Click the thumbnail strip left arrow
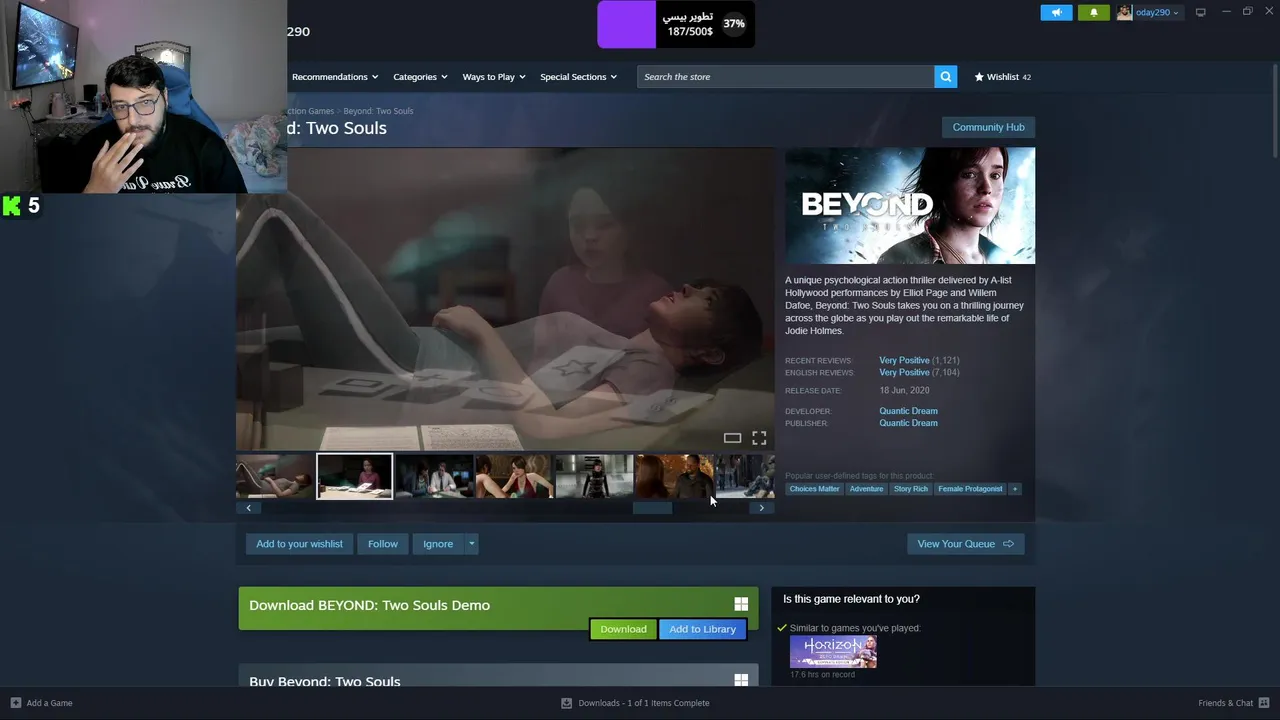 249,508
